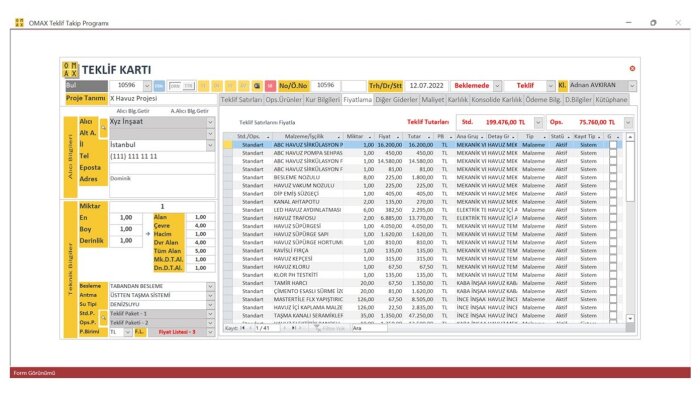Click the Ara search field below table

coord(369,328)
